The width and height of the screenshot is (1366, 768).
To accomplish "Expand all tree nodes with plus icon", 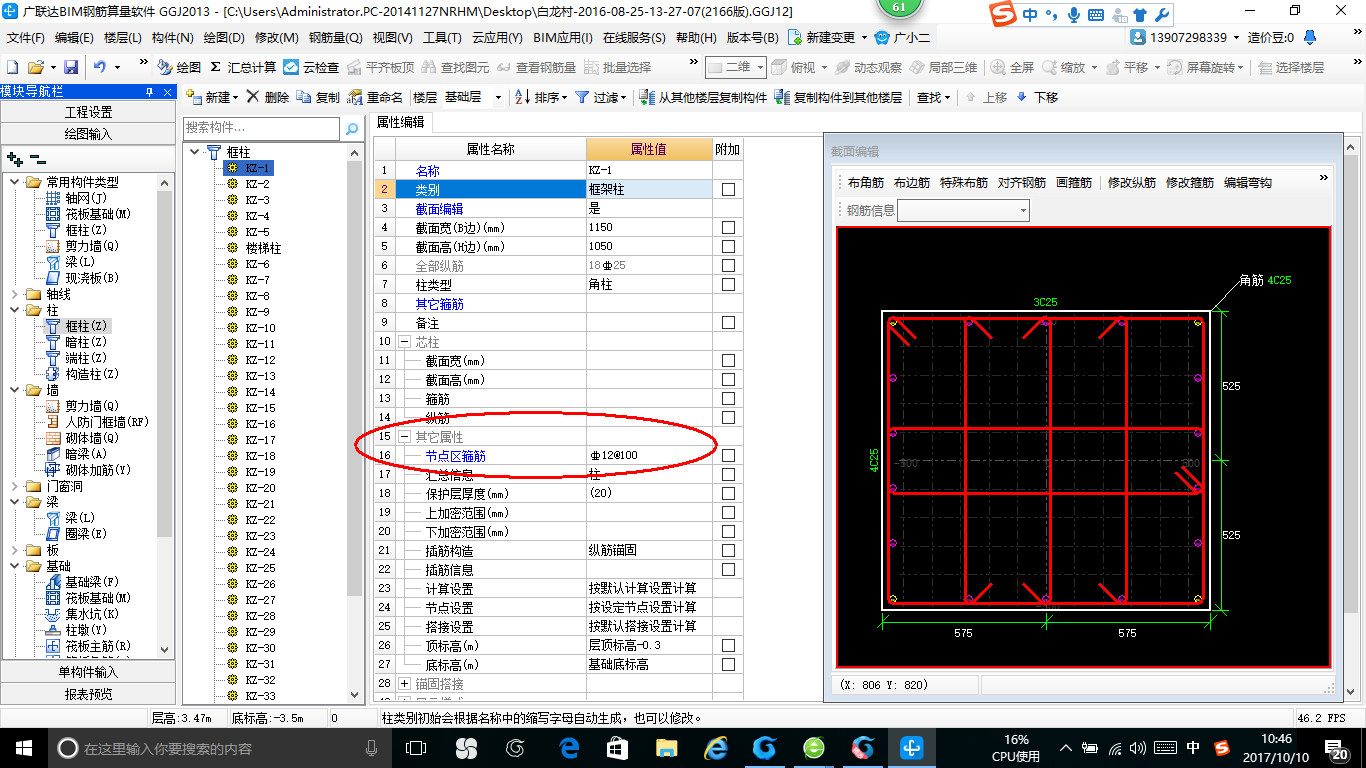I will tap(14, 158).
